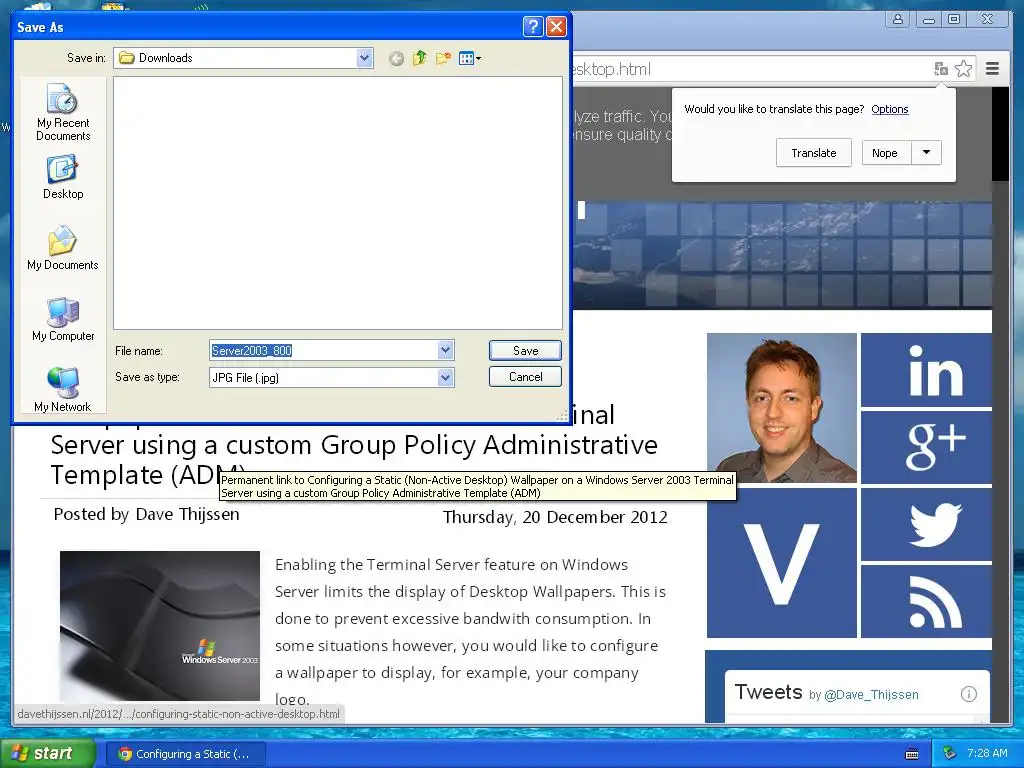Open the LinkedIn social tile
1024x768 pixels.
click(x=926, y=370)
